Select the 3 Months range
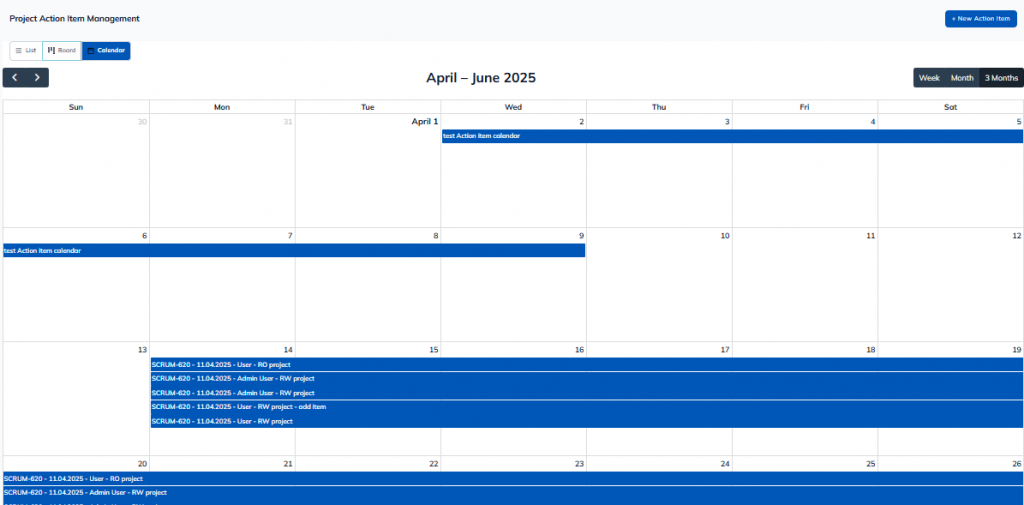The height and width of the screenshot is (505, 1024). [1001, 78]
